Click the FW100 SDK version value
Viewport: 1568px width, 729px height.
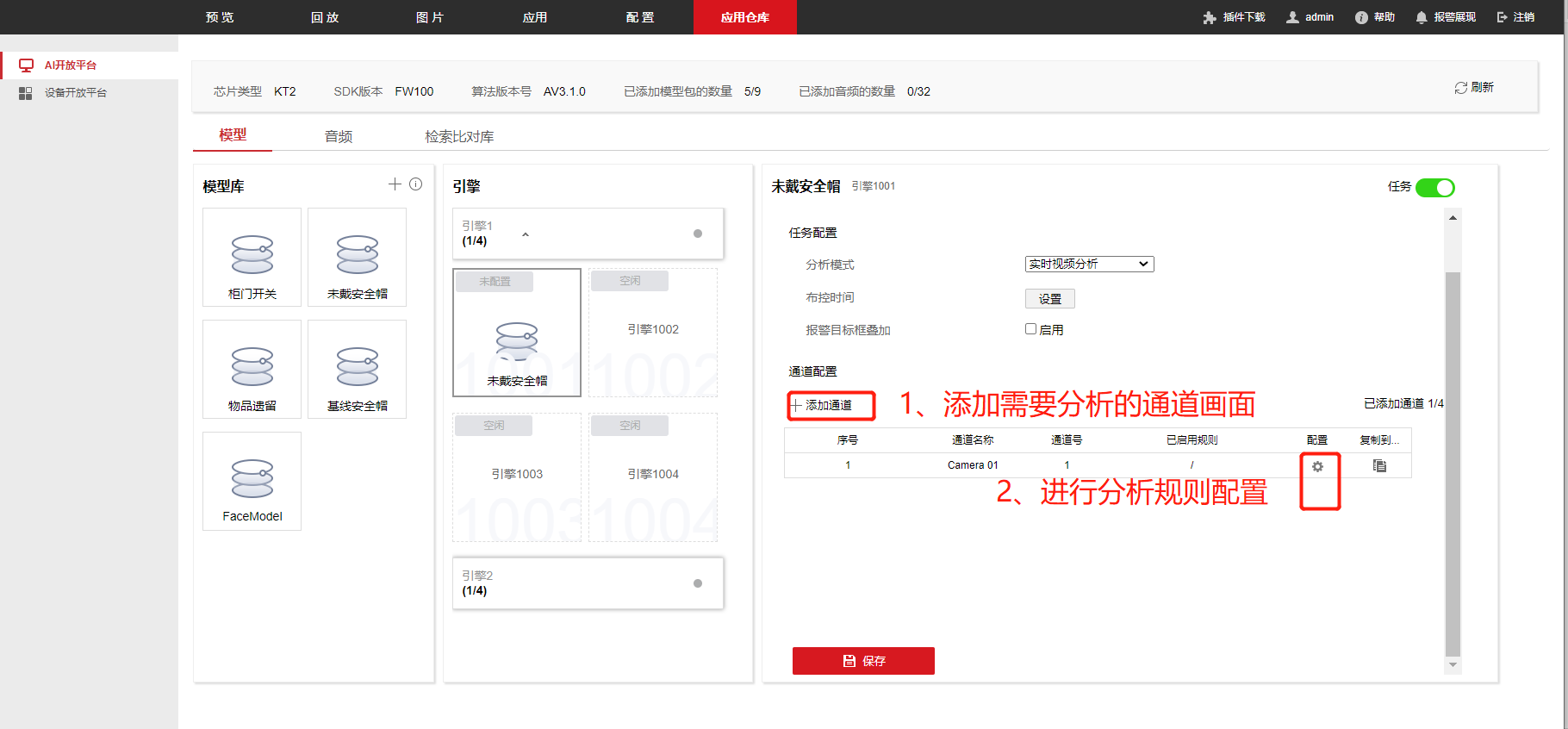point(414,91)
